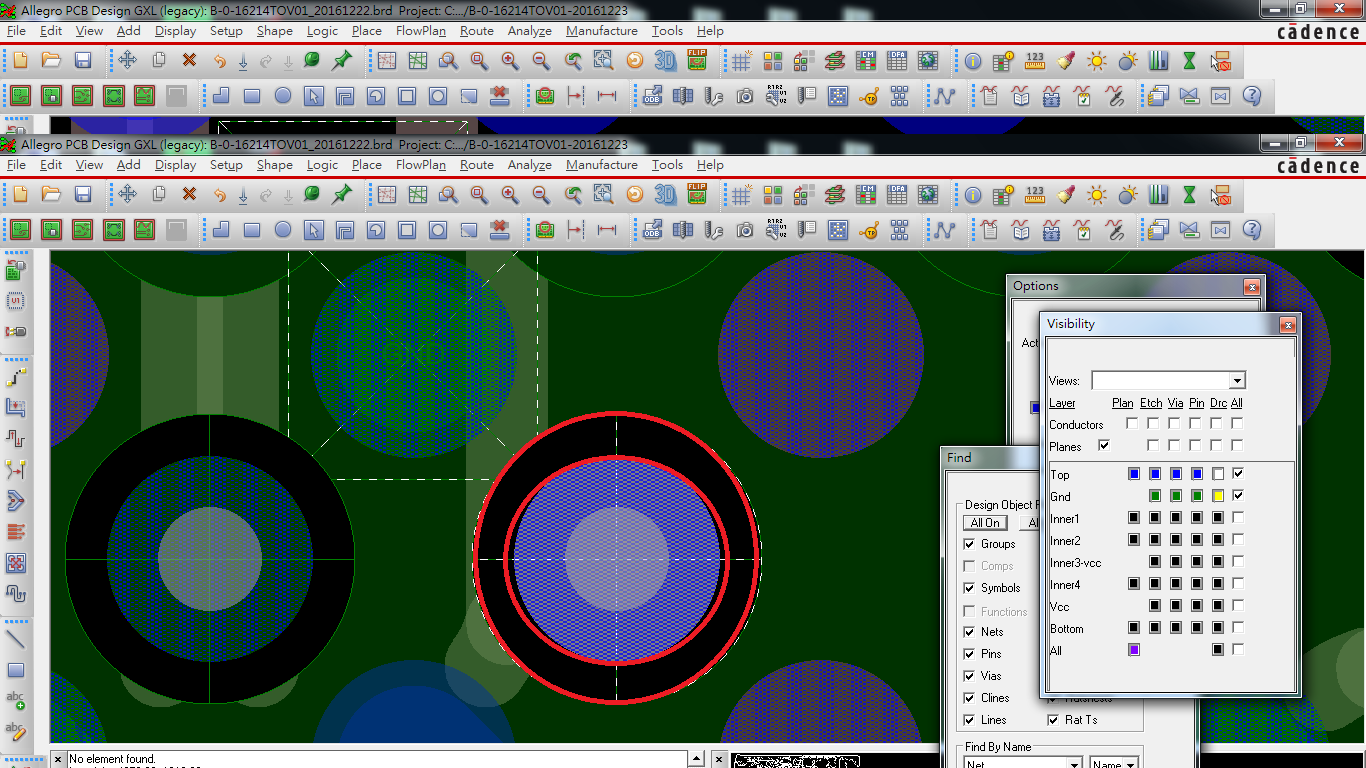Toggle the Planes Plan checkbox in Visibility
The width and height of the screenshot is (1366, 768).
point(1104,446)
